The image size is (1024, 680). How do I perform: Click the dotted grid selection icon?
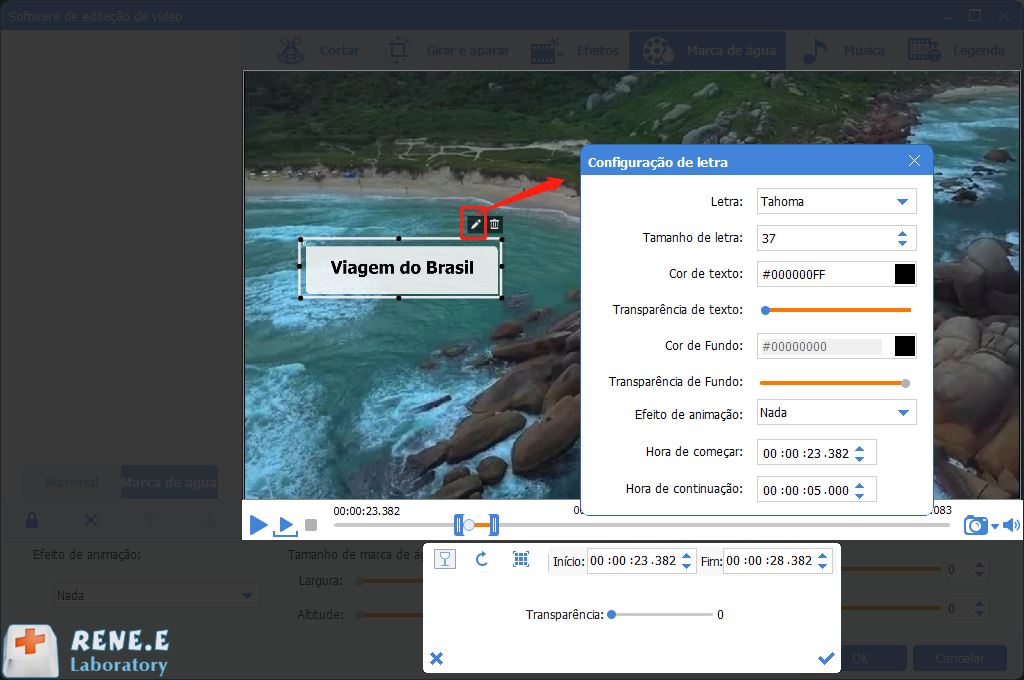point(520,560)
